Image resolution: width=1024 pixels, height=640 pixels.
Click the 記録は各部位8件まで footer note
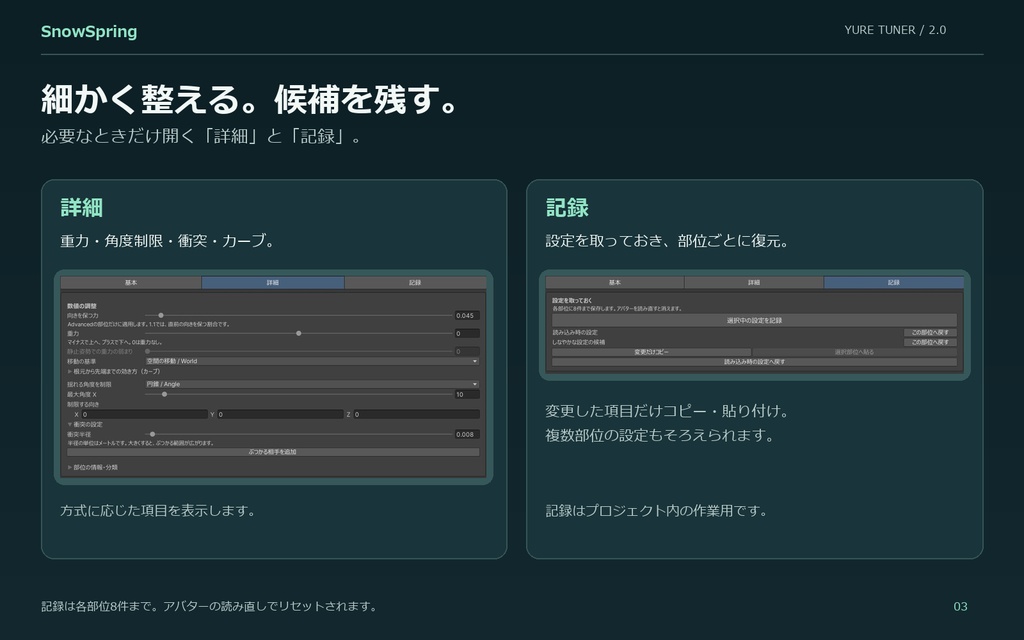click(210, 607)
